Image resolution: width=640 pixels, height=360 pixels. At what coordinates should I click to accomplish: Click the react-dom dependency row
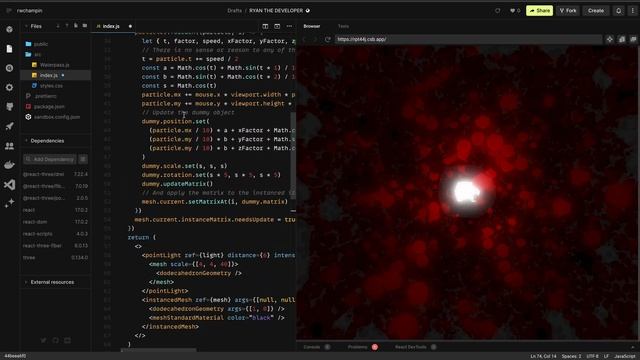[56, 222]
